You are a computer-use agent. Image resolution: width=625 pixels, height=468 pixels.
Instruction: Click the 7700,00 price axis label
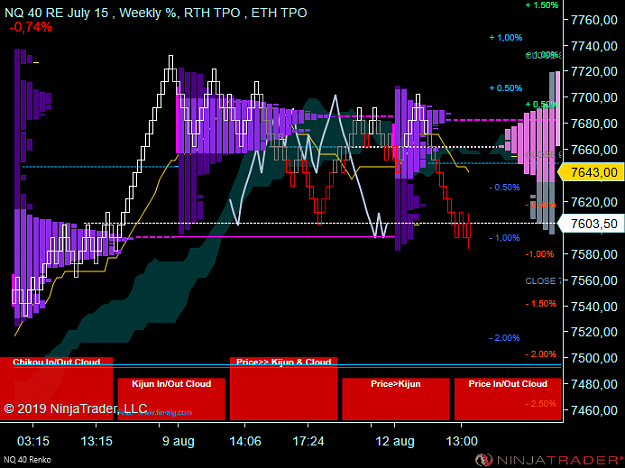(594, 98)
